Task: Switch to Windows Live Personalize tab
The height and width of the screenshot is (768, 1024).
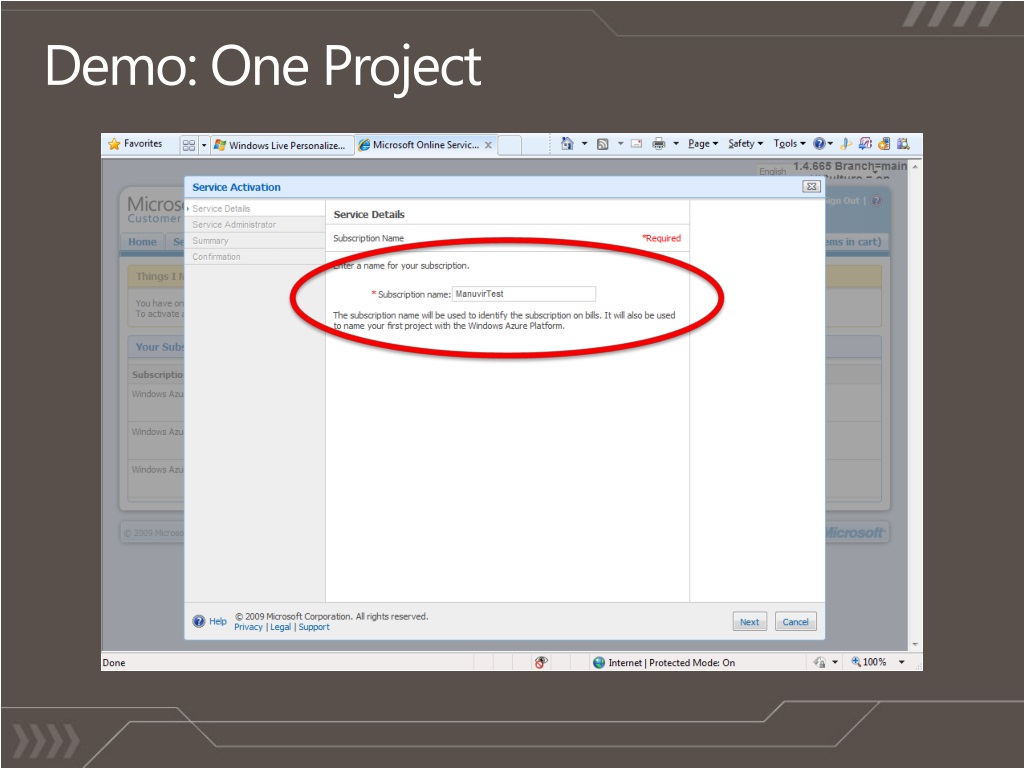Action: (x=281, y=145)
